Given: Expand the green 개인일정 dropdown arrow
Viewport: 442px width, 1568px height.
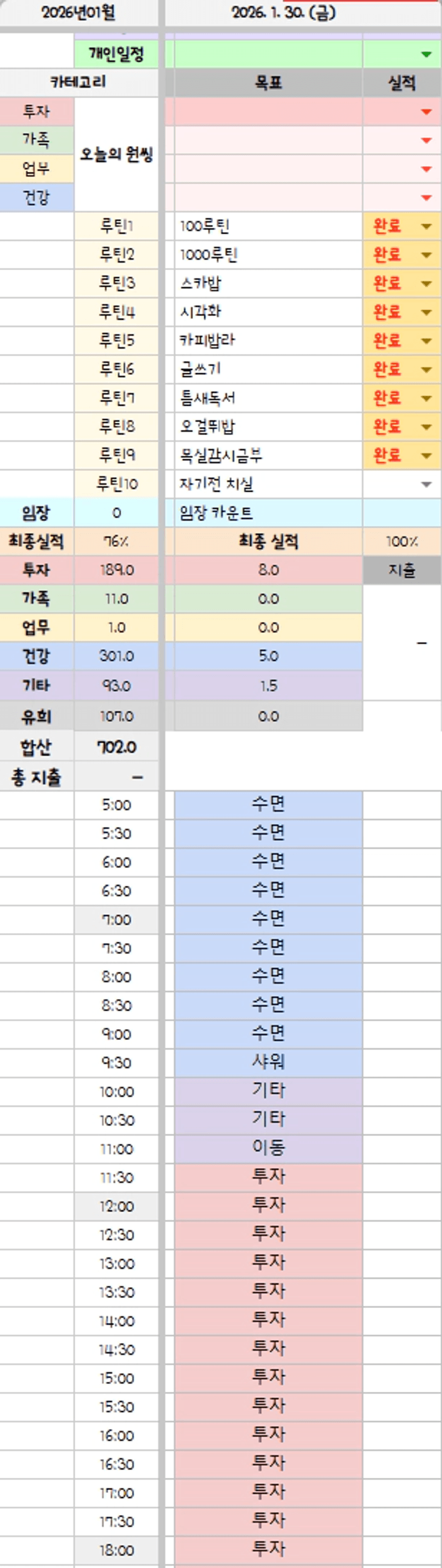Looking at the screenshot, I should pyautogui.click(x=426, y=55).
